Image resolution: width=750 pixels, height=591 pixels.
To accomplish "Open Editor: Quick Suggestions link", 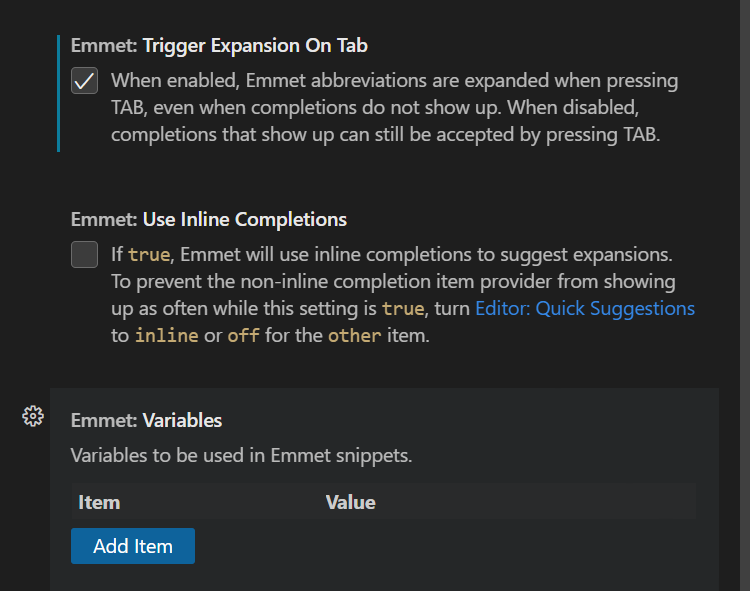I will tap(585, 308).
